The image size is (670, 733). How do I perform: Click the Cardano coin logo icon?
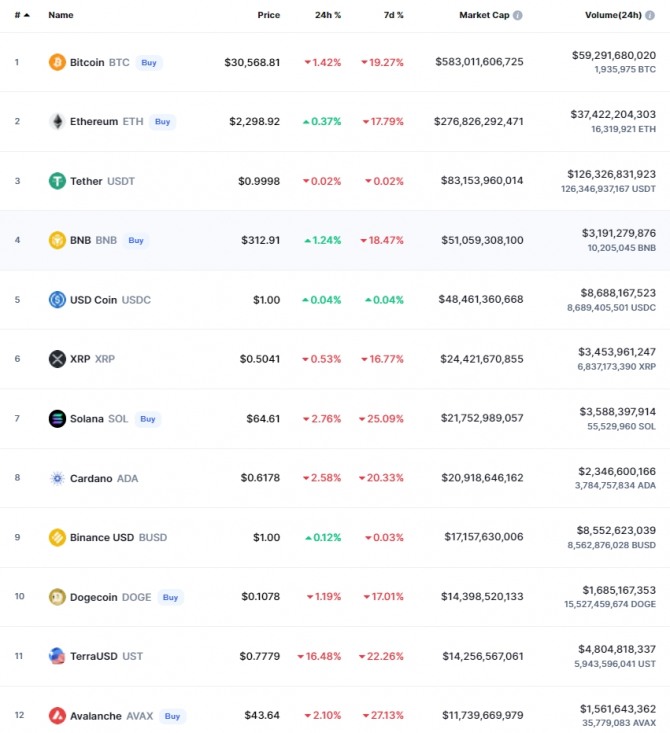point(57,478)
